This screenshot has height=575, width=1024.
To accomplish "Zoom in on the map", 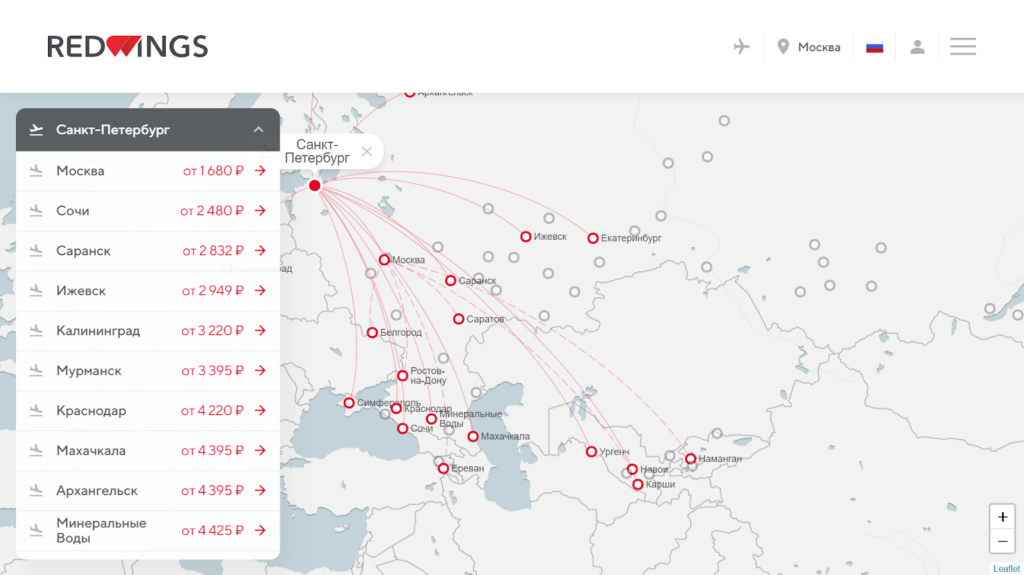I will pos(1002,517).
